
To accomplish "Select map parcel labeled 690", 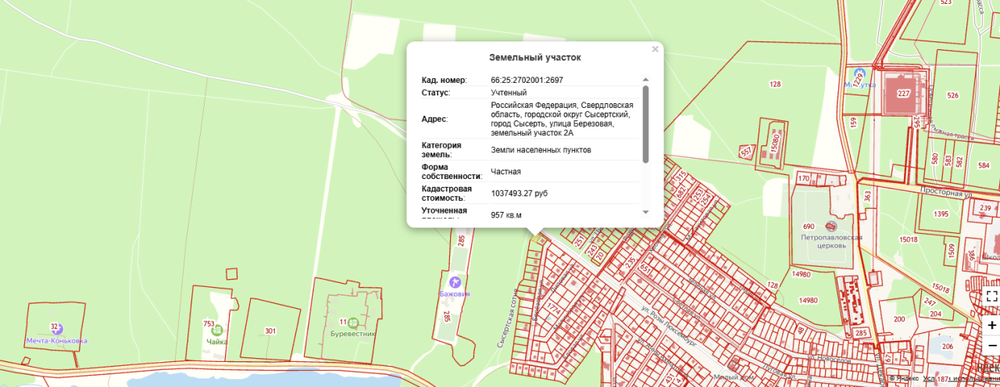I will click(x=809, y=227).
